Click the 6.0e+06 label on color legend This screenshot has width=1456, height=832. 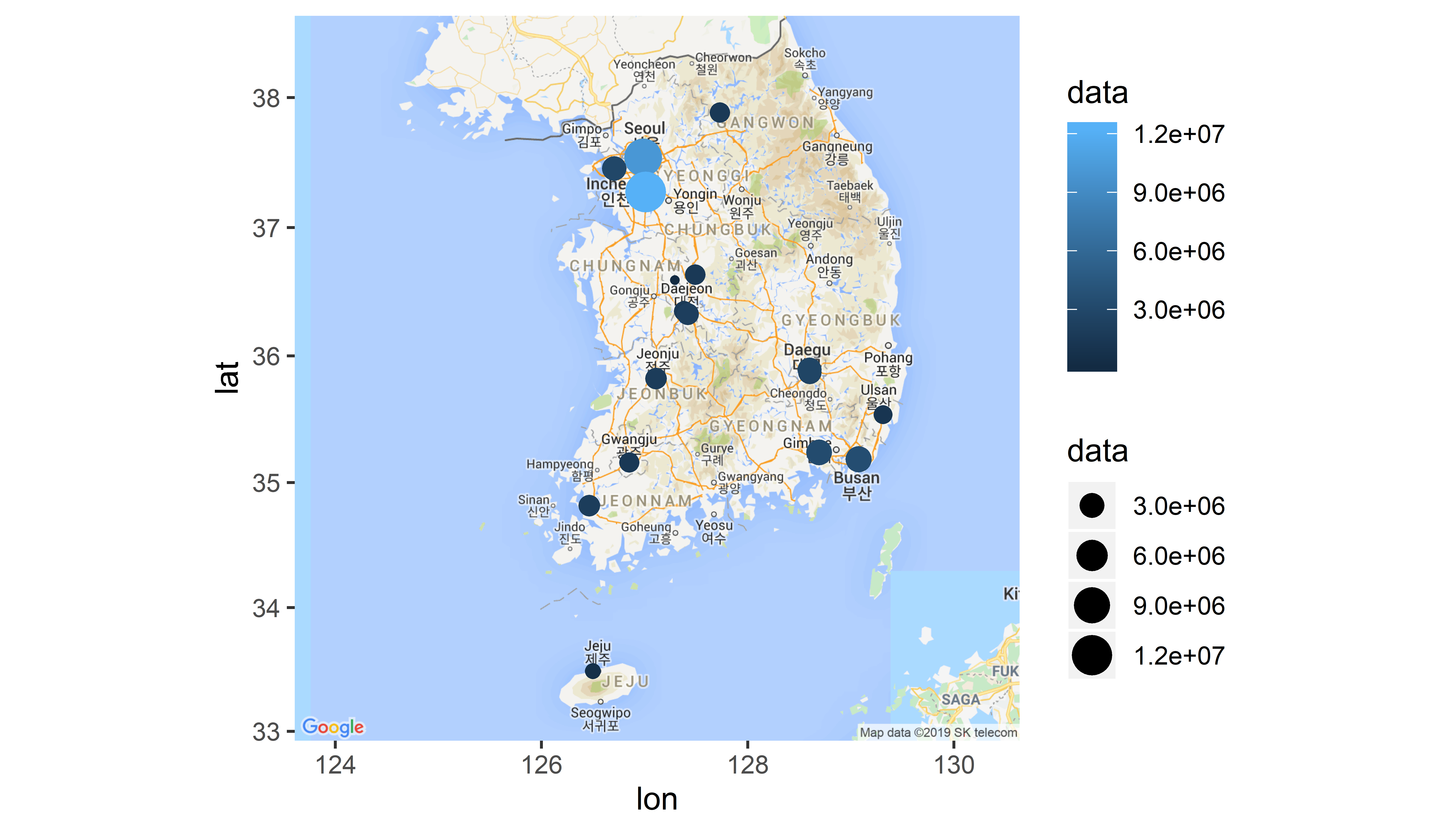(x=1179, y=251)
